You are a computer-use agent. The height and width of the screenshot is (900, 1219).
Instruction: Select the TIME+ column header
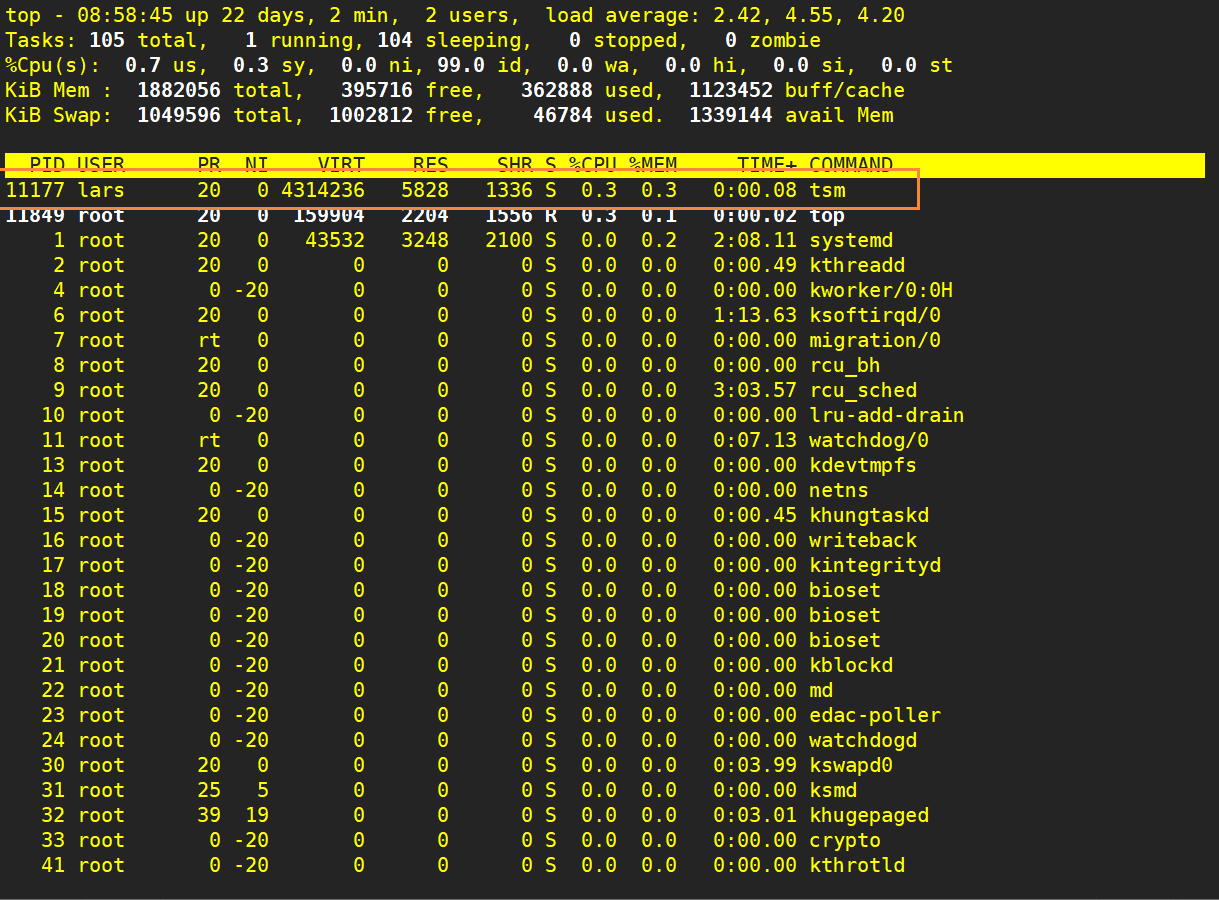[767, 165]
